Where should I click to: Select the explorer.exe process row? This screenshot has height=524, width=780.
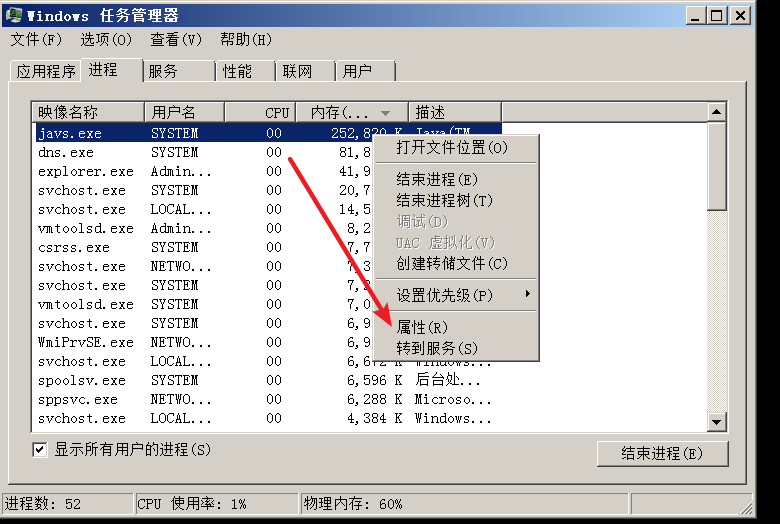pos(269,171)
